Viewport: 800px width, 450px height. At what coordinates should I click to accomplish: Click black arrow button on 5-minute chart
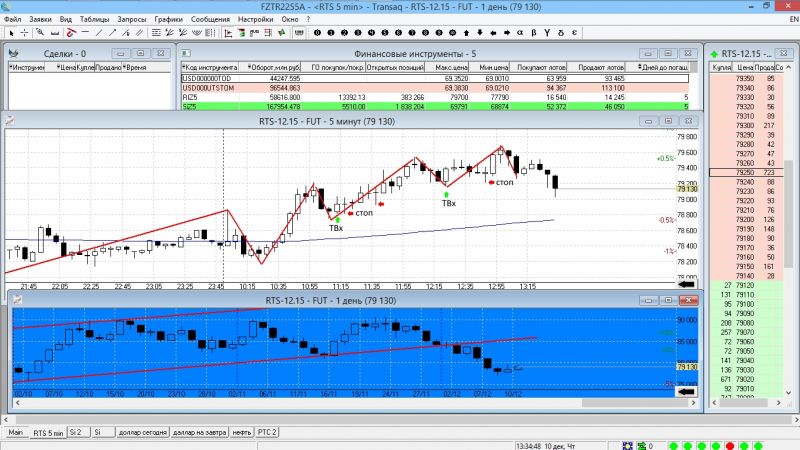pyautogui.click(x=686, y=284)
